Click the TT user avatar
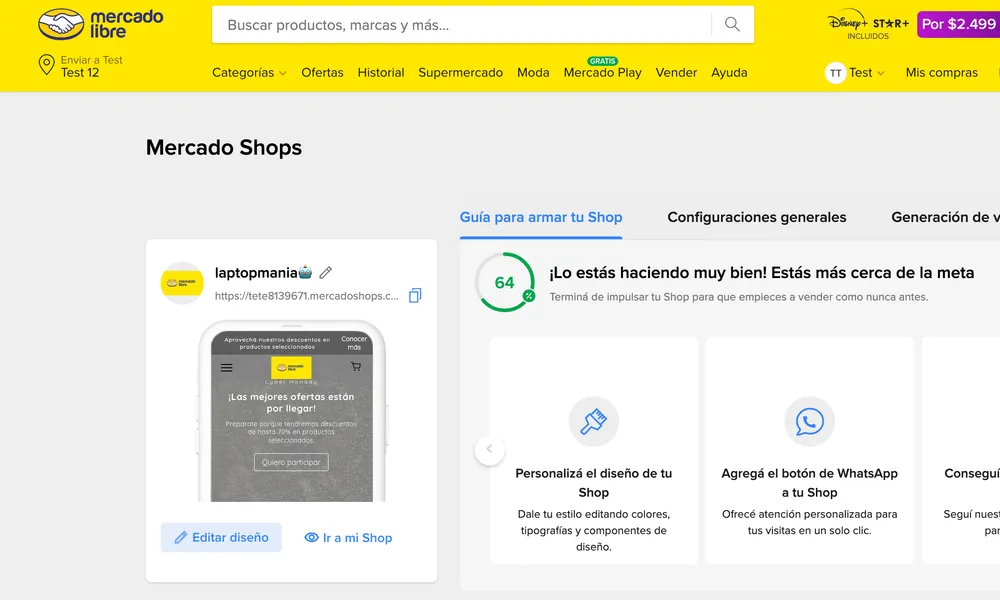This screenshot has height=600, width=1000. (x=835, y=73)
